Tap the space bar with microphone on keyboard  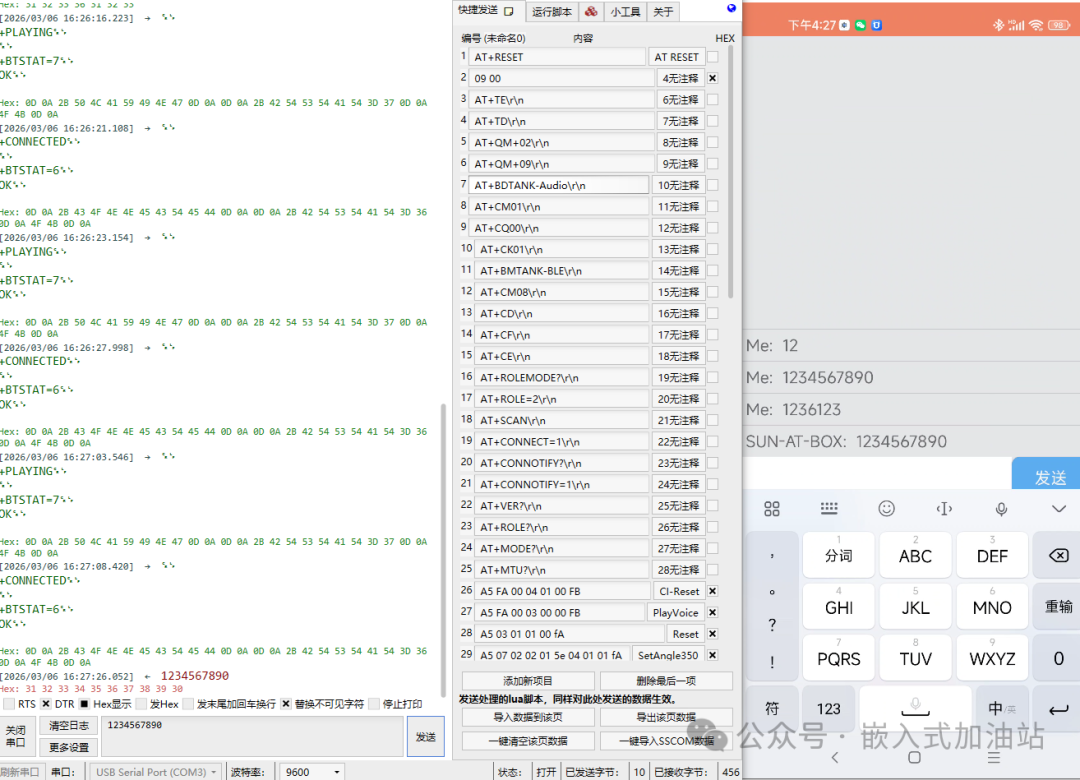pyautogui.click(x=915, y=708)
